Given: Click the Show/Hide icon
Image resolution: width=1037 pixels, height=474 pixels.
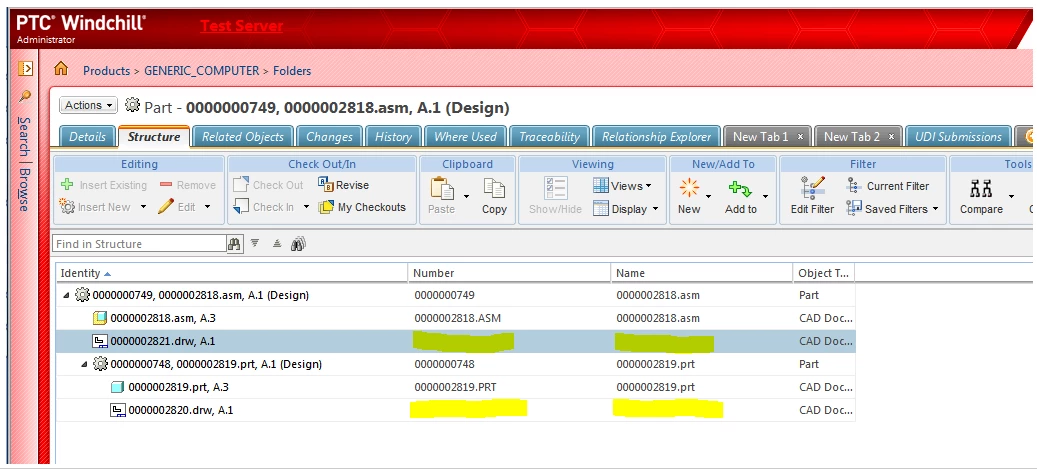Looking at the screenshot, I should [556, 188].
